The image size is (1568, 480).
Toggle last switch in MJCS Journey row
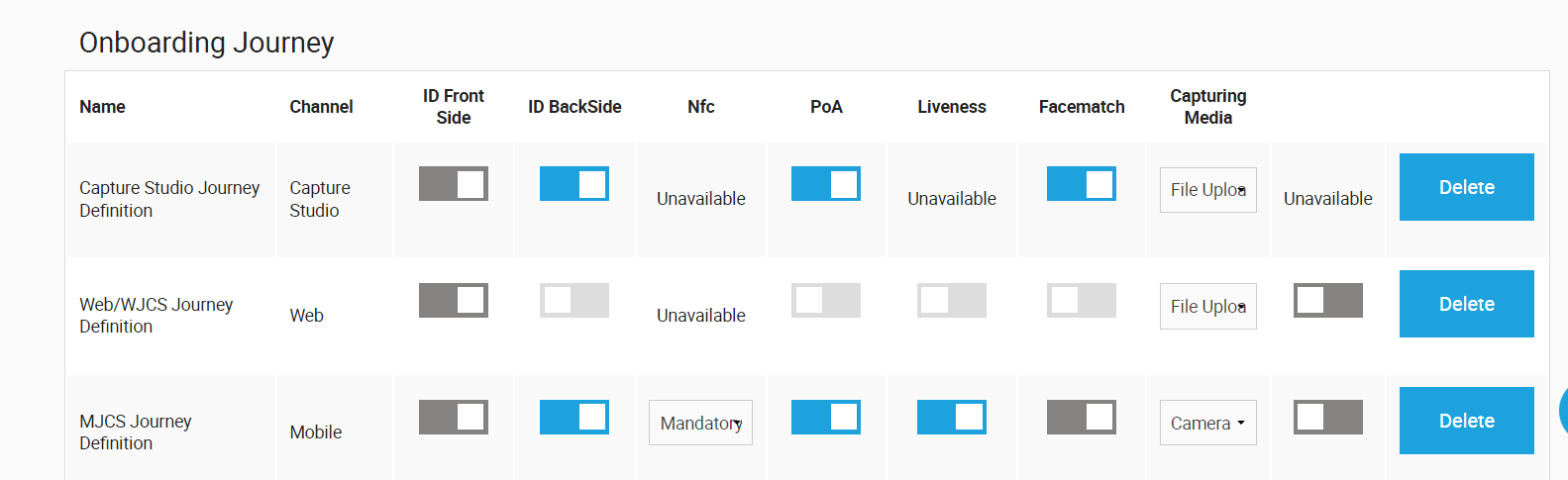pyautogui.click(x=1328, y=418)
